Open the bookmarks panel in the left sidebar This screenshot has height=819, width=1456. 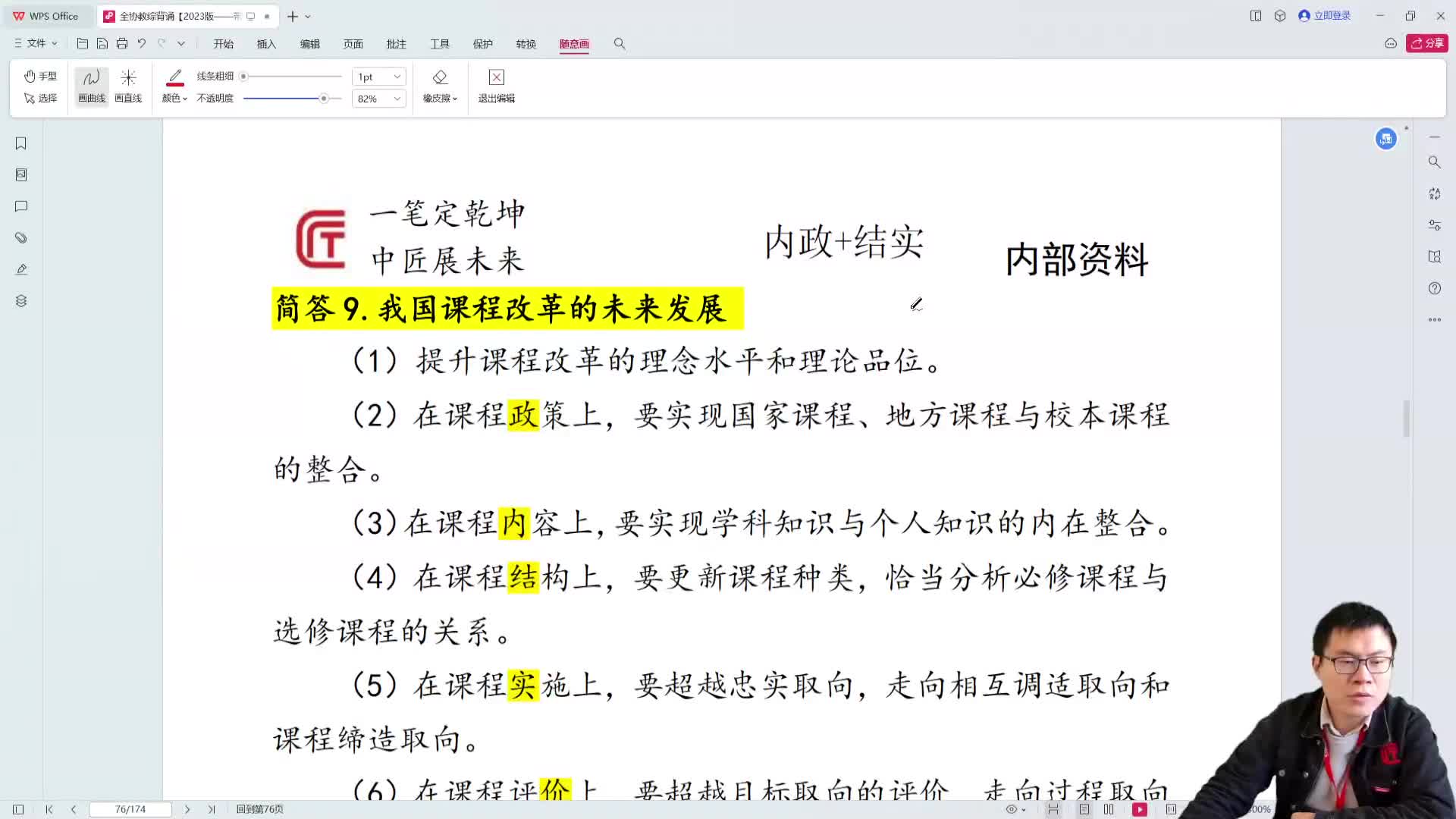20,143
